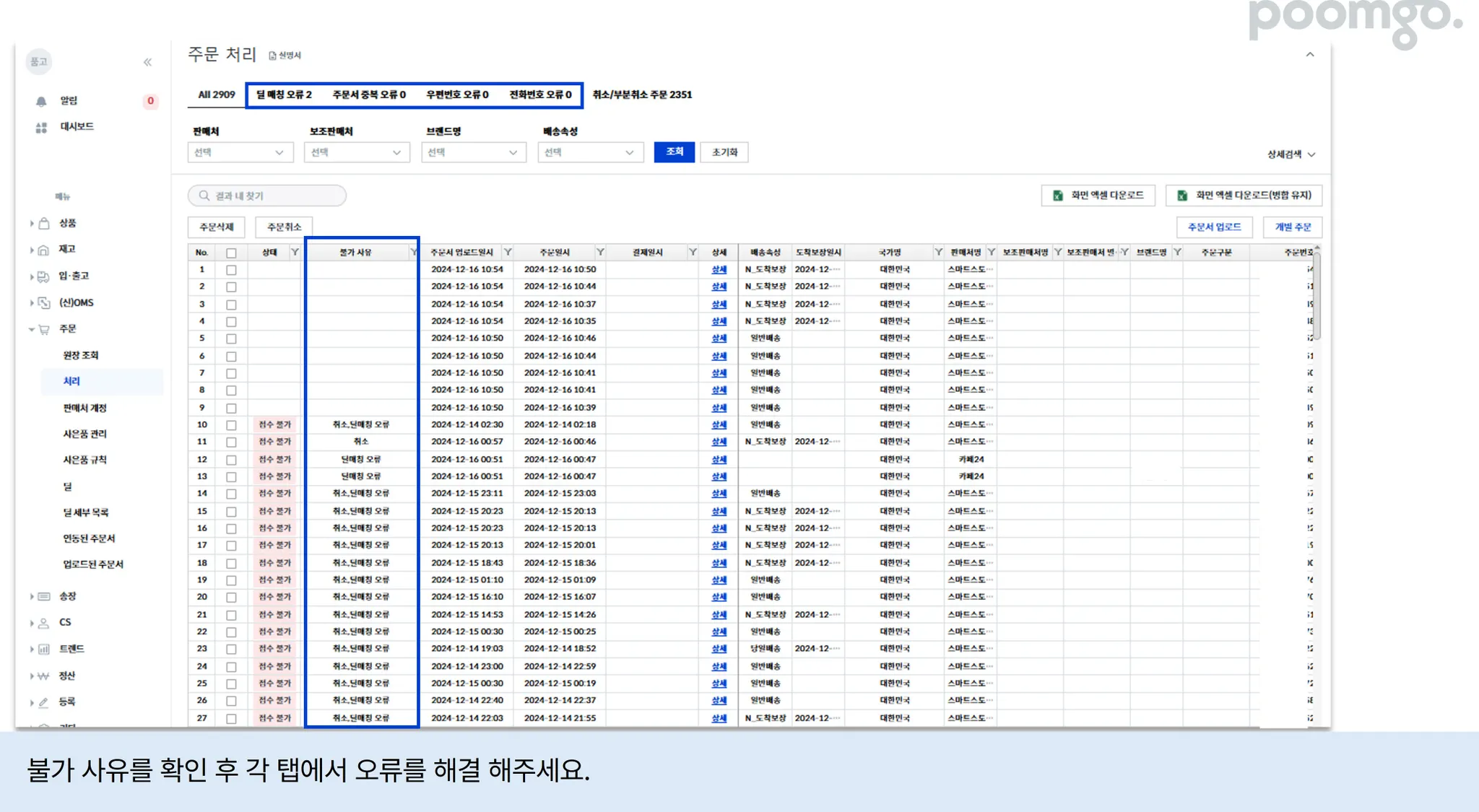Switch to 딜 매칭 오류 2 tab

285,95
